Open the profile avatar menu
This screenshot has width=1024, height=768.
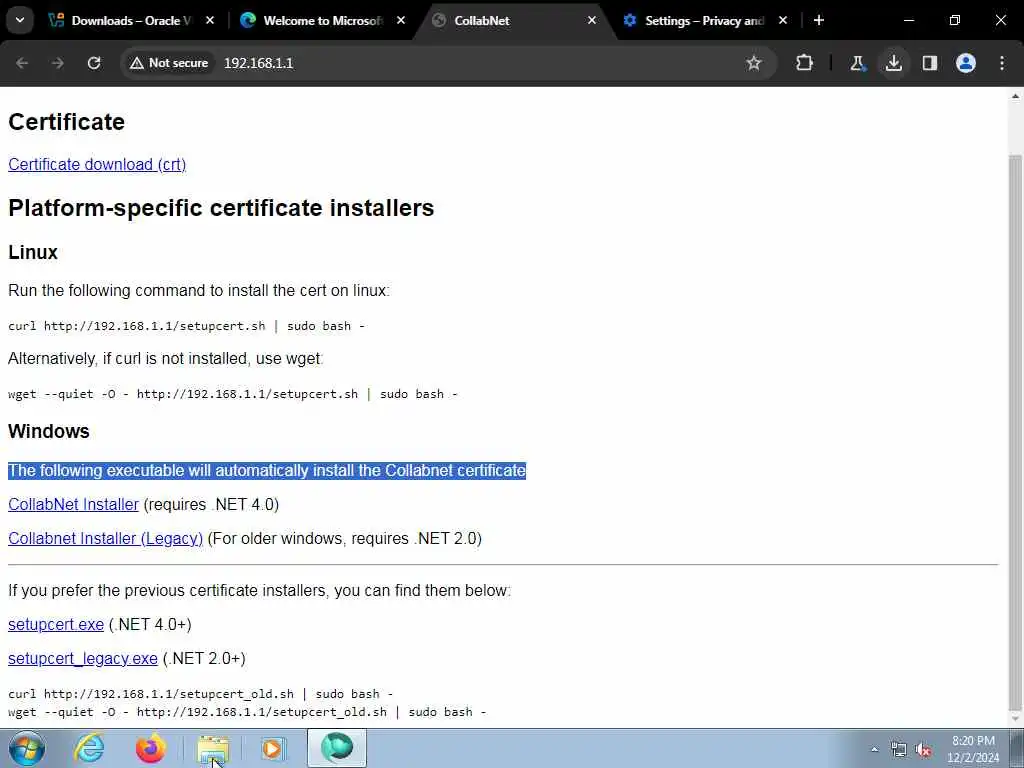[966, 63]
